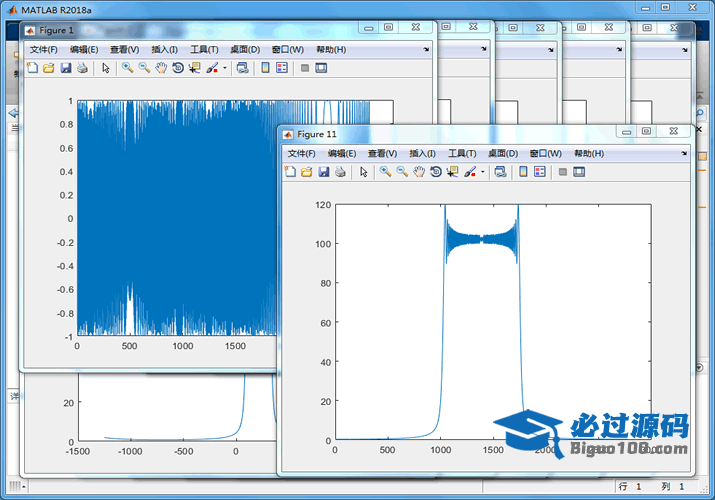Screen dimensions: 715x500
Task: Activate Zoom In tool in Figure 1
Action: pyautogui.click(x=128, y=68)
